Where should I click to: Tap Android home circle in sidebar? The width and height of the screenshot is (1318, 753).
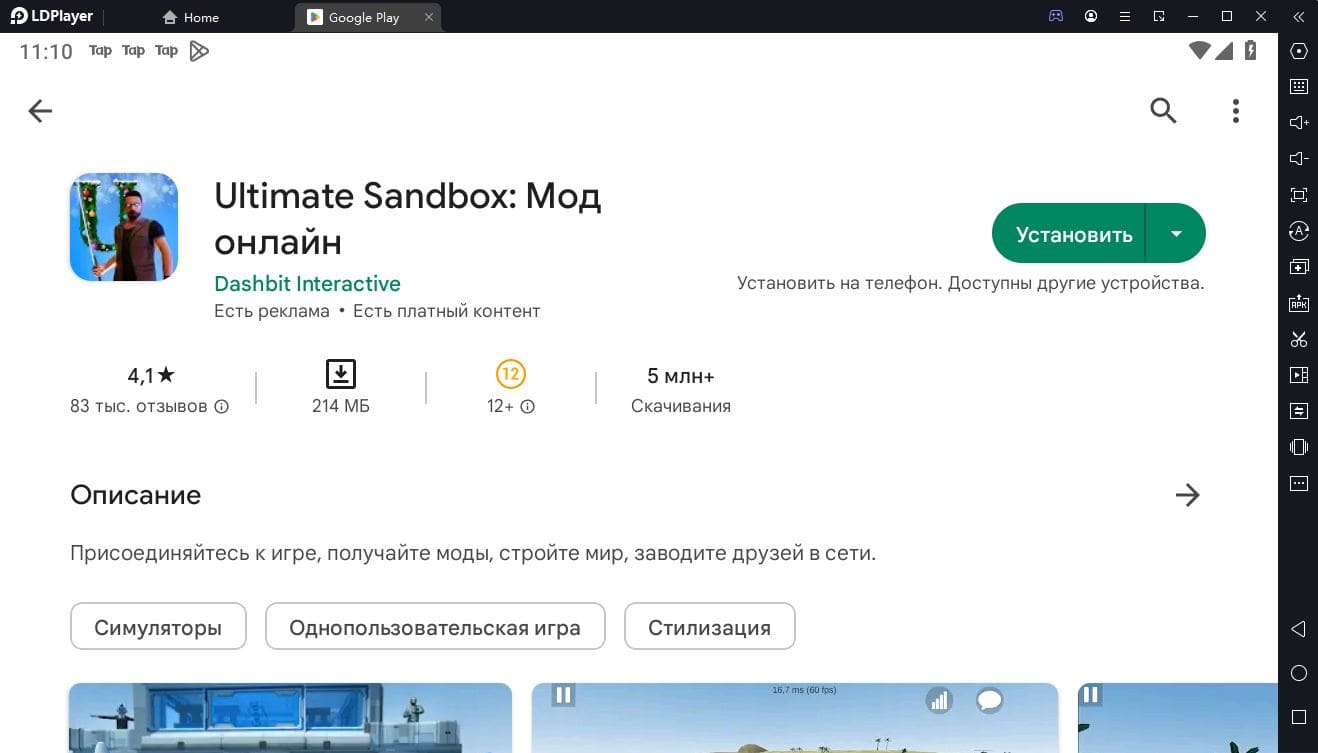[x=1298, y=673]
